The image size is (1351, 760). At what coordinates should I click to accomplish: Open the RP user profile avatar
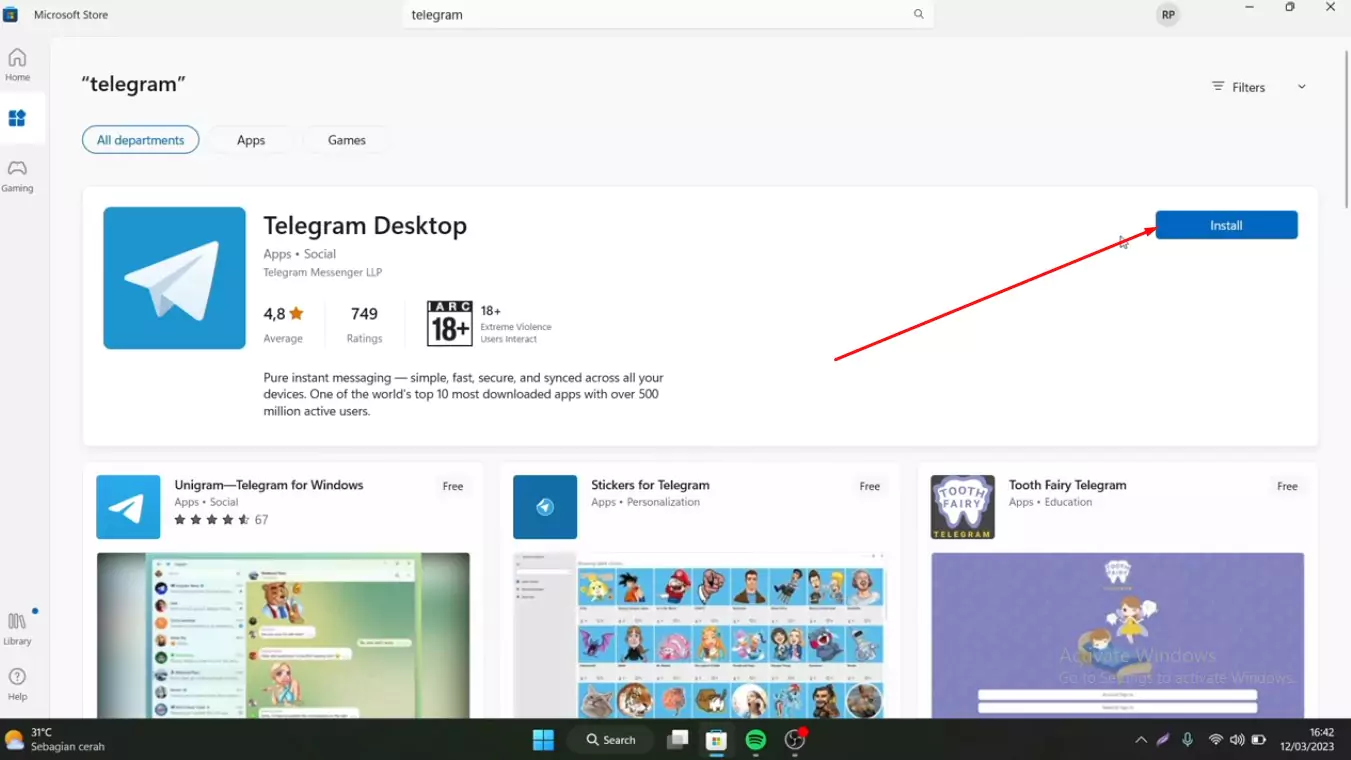tap(1167, 15)
